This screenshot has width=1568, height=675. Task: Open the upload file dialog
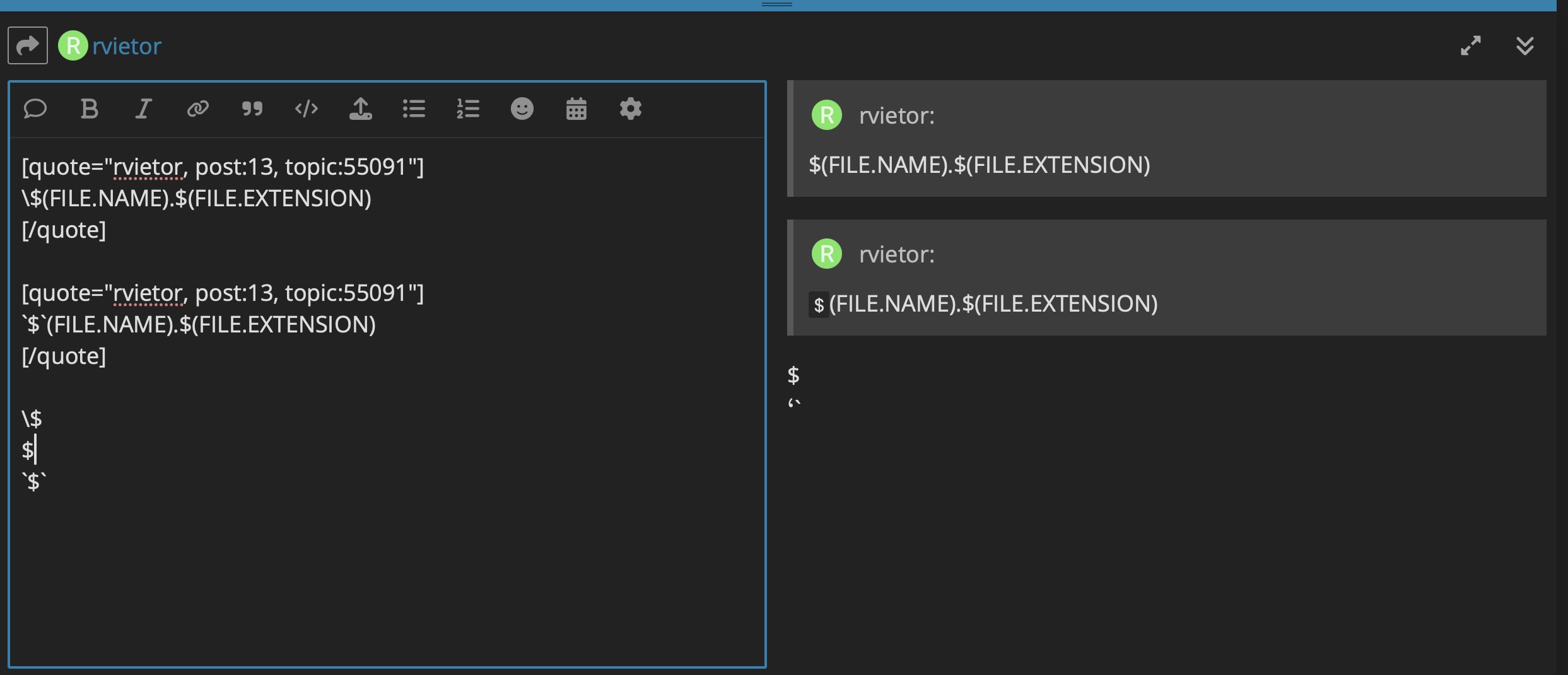[x=360, y=109]
